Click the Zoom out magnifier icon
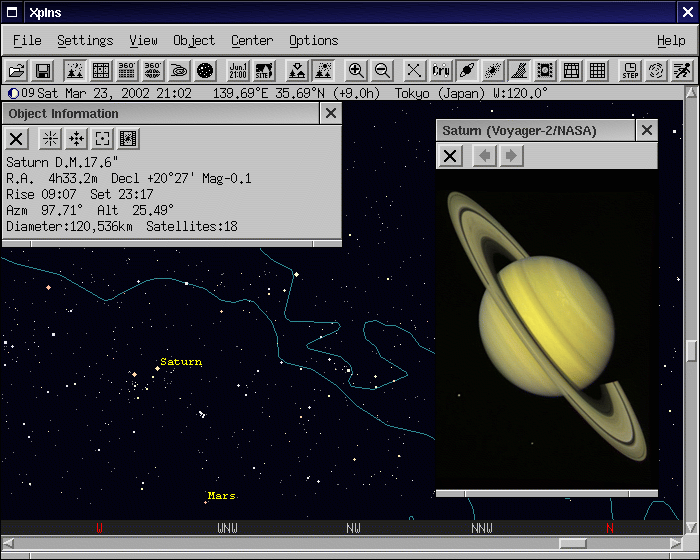The height and width of the screenshot is (560, 700). coord(382,71)
